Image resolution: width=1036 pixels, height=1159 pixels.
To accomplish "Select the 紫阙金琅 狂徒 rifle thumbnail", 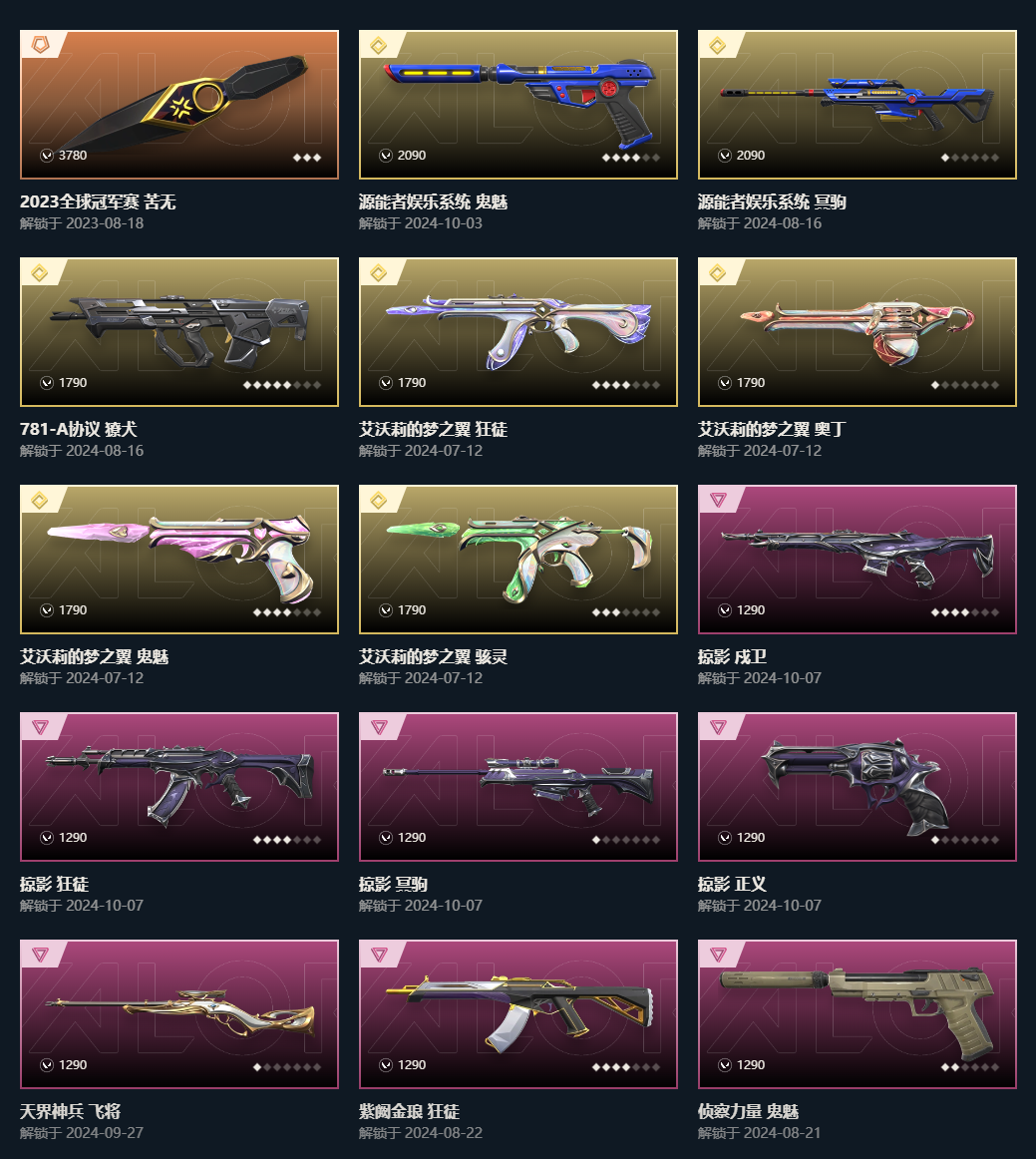I will click(x=518, y=1014).
